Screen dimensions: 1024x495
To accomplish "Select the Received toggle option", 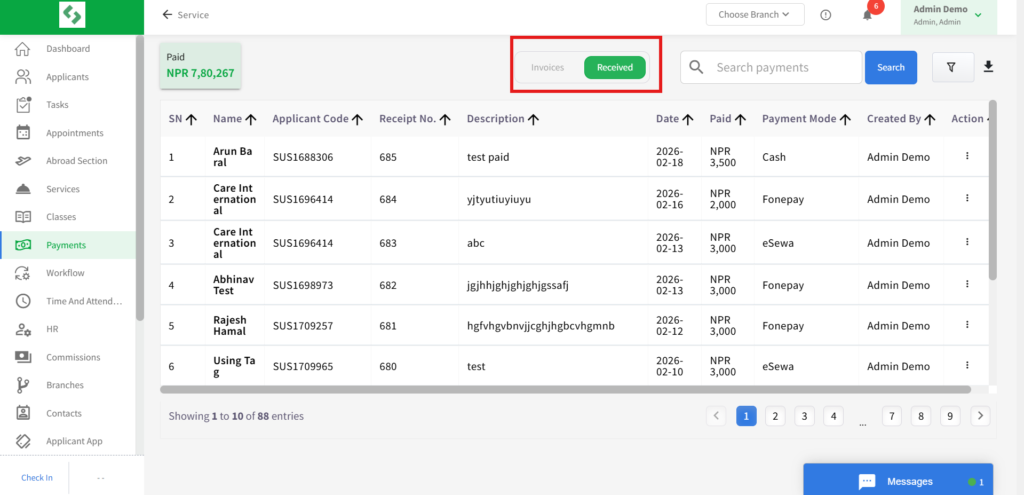I will [x=614, y=67].
